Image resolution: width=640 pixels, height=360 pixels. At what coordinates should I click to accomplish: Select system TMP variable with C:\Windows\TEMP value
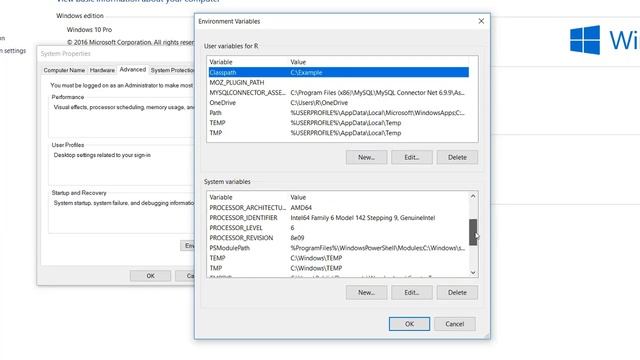338,268
